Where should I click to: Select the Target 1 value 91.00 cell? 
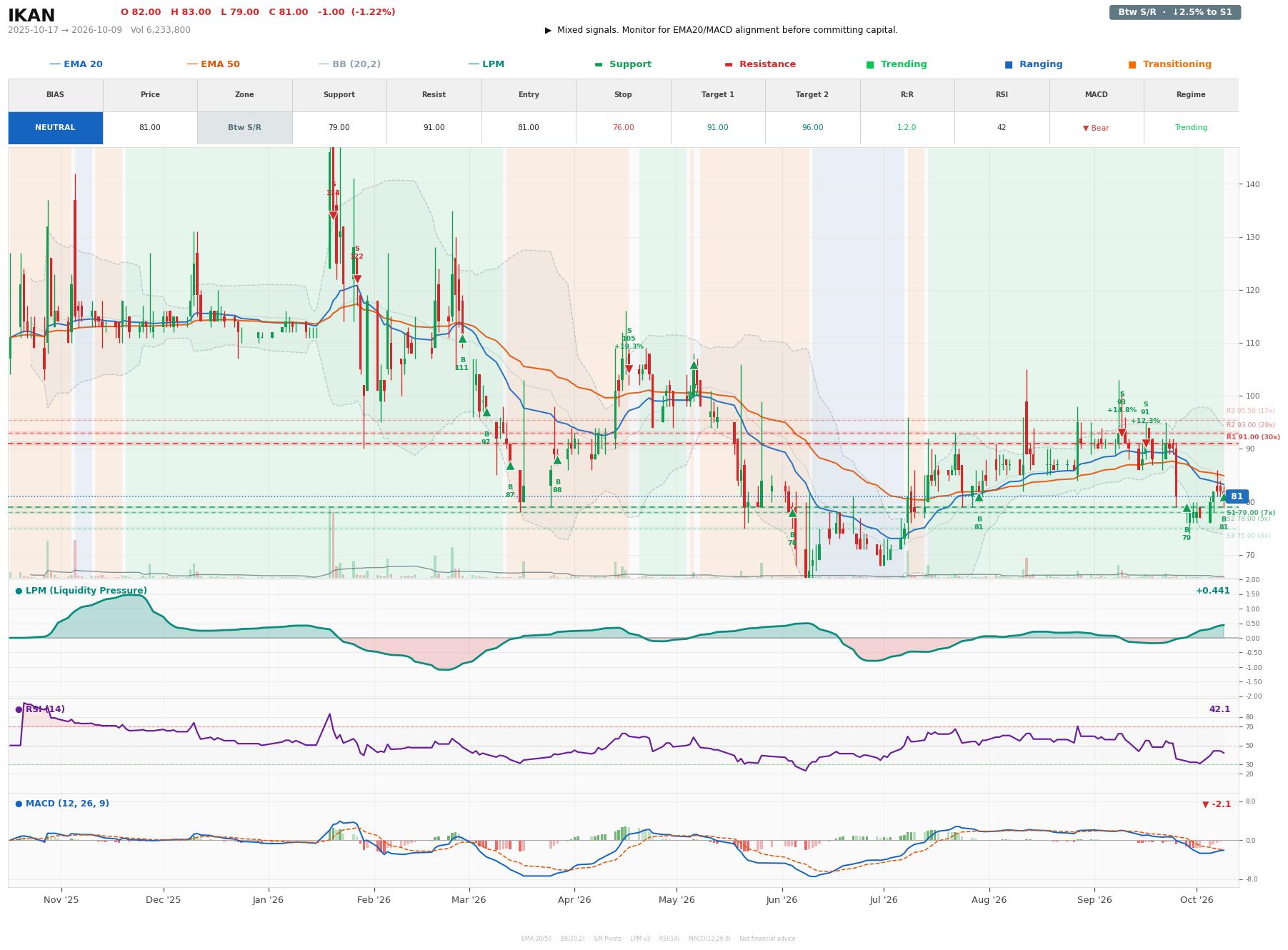(x=718, y=128)
